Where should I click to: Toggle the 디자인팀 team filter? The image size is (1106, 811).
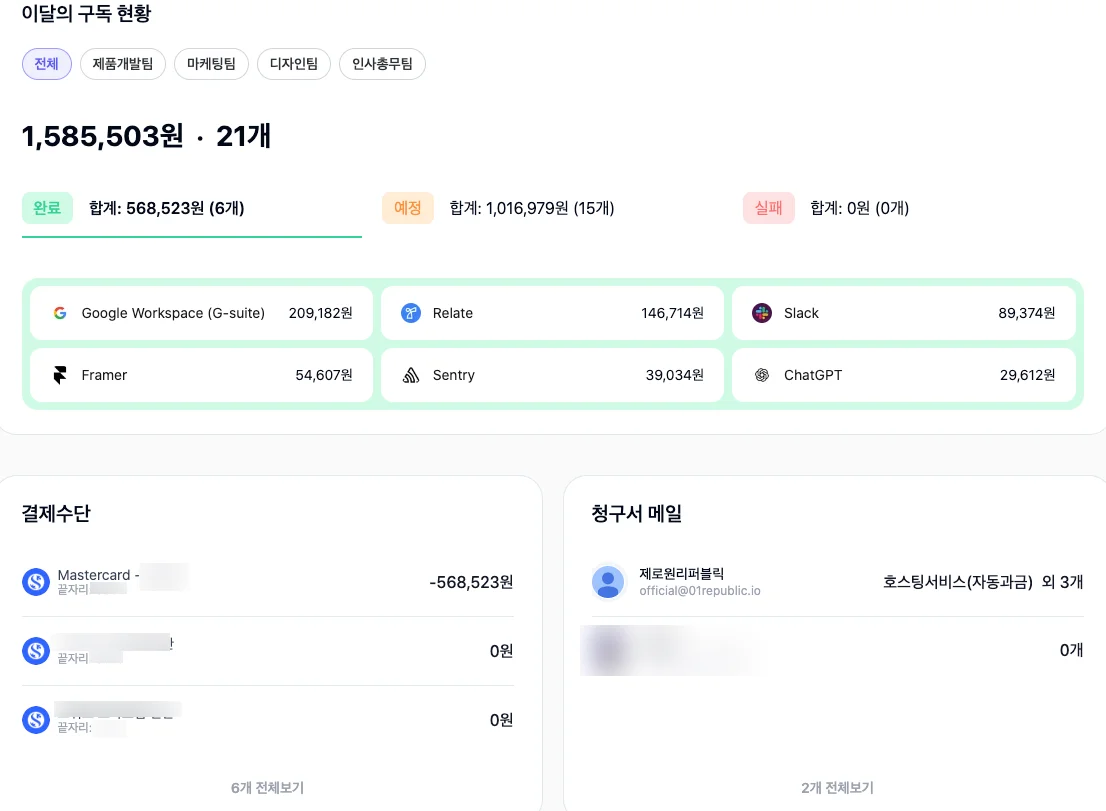coord(293,63)
